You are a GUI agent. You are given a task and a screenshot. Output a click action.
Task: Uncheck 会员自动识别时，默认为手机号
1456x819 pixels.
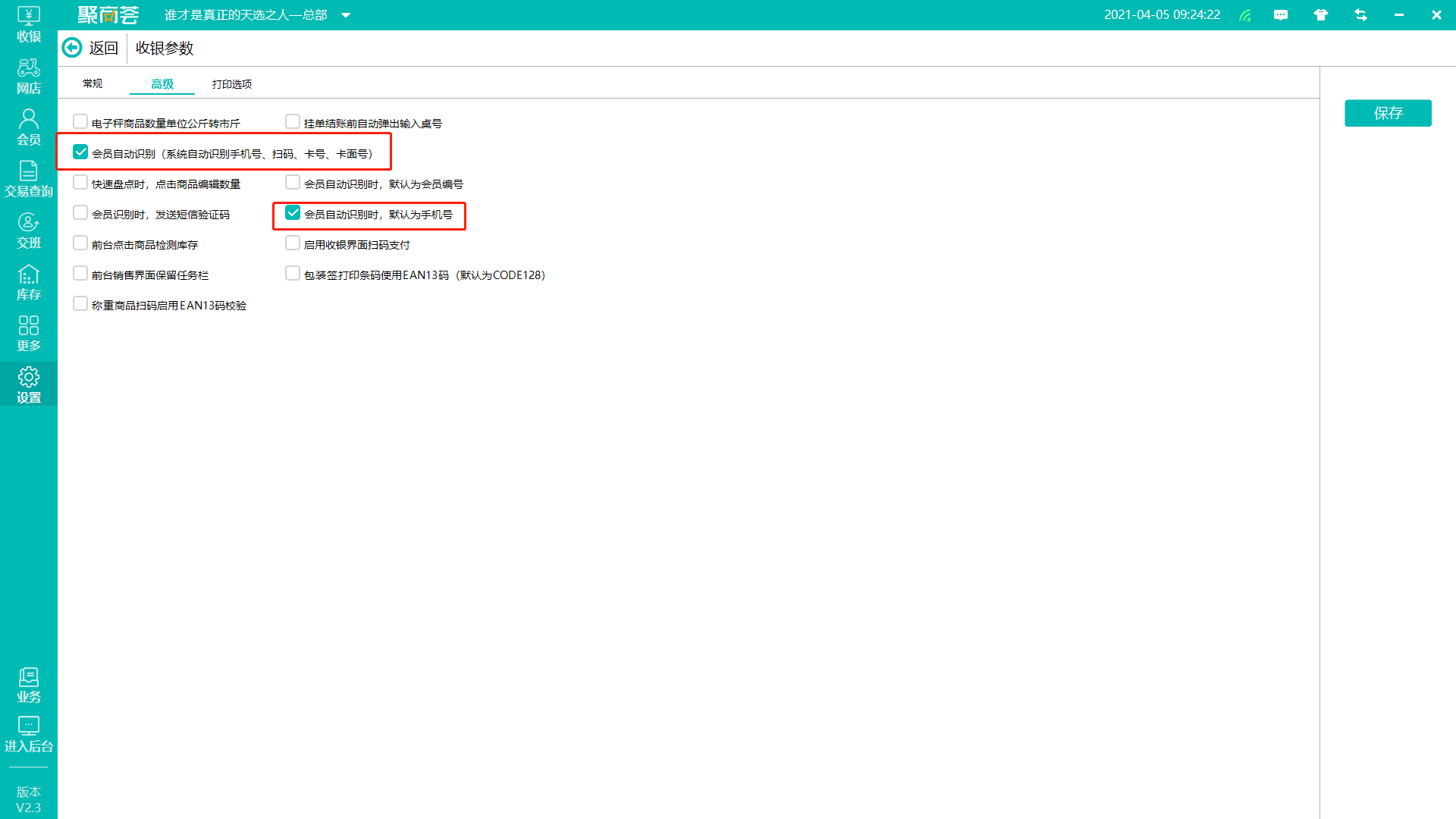point(293,212)
